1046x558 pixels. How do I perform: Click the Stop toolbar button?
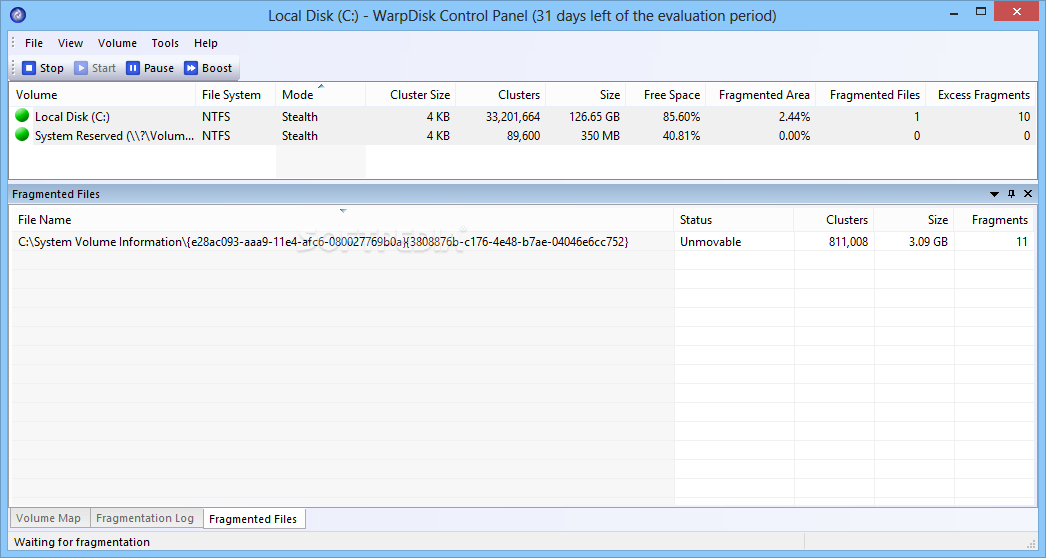pos(43,68)
